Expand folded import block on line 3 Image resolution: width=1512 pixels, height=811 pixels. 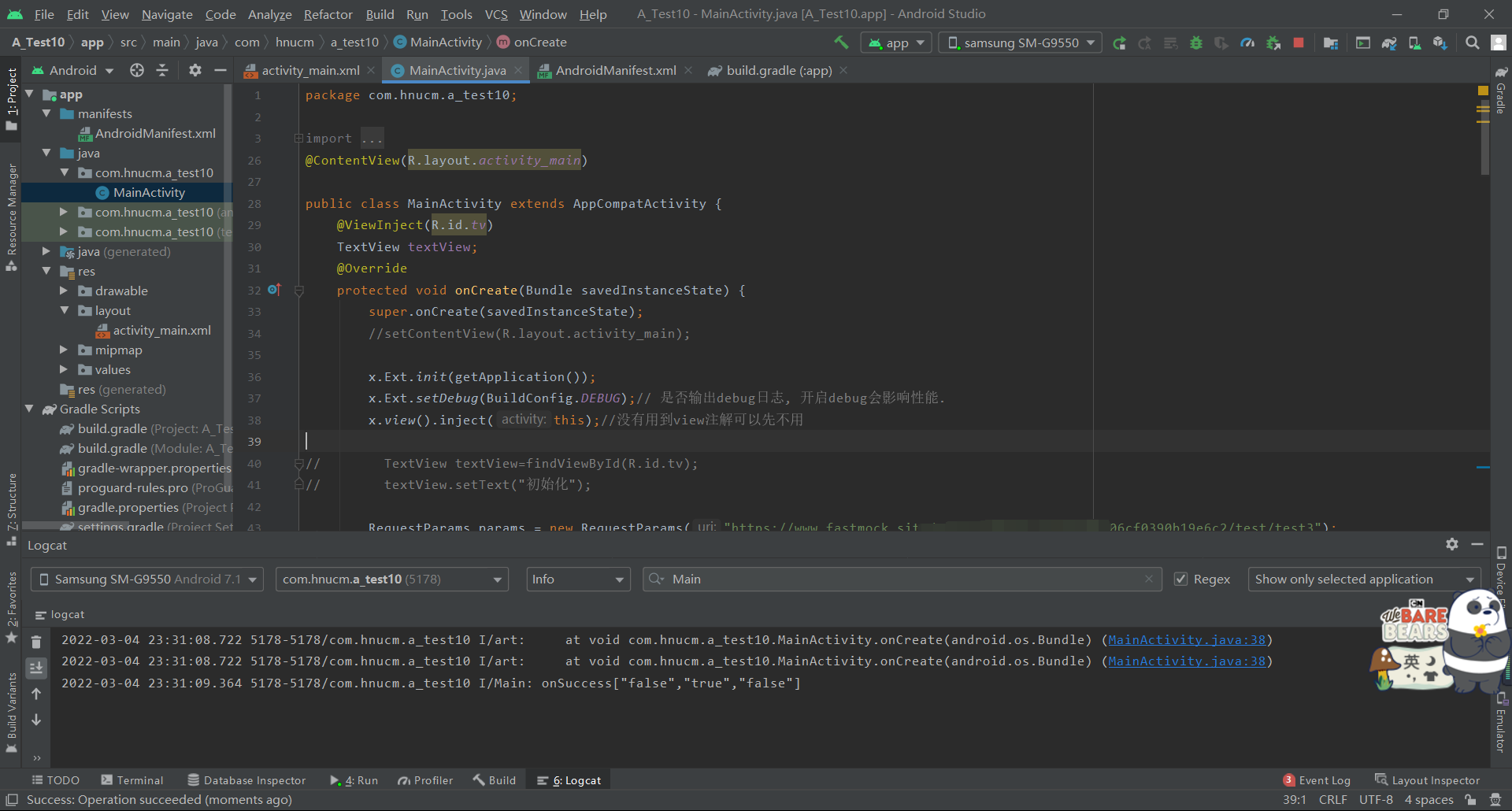(298, 139)
